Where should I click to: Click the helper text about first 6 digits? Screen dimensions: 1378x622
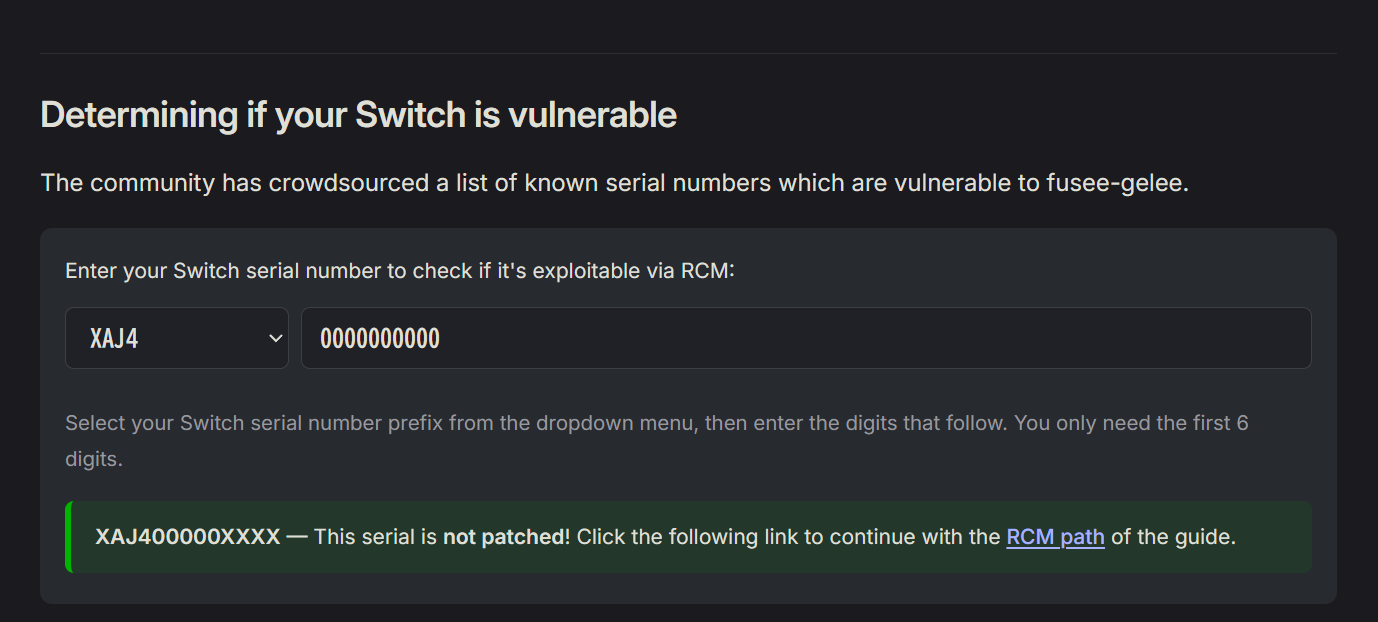click(x=657, y=441)
